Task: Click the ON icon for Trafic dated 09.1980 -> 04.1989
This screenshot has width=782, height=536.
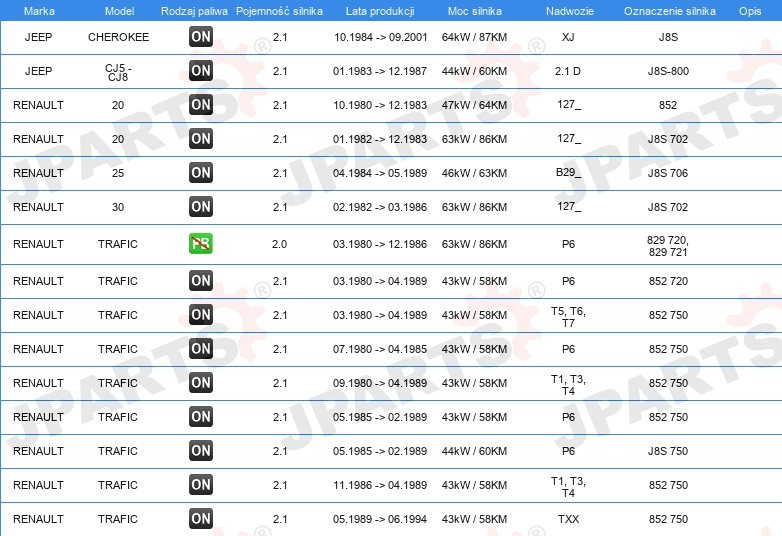Action: pyautogui.click(x=201, y=382)
